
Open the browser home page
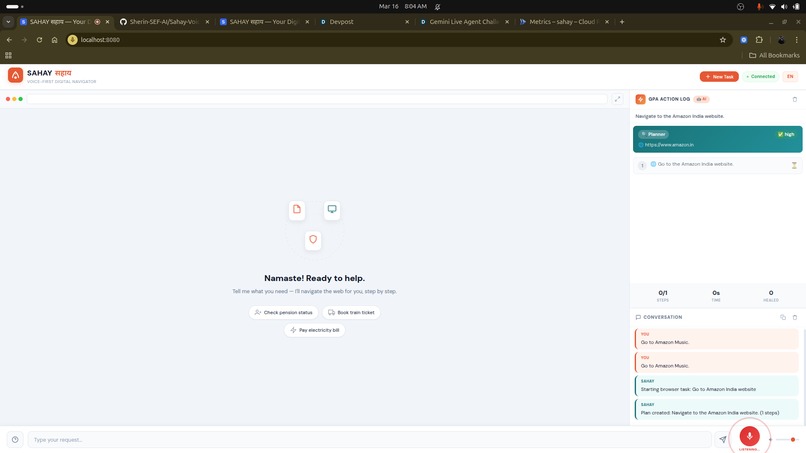pos(54,40)
